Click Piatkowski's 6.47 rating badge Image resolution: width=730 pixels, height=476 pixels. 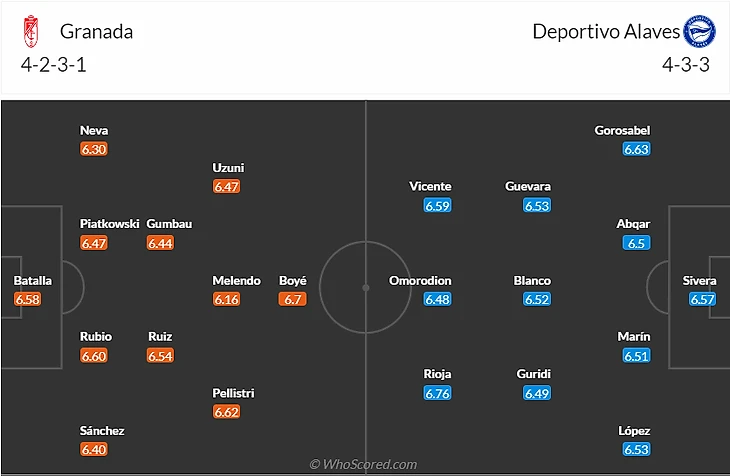pyautogui.click(x=94, y=243)
